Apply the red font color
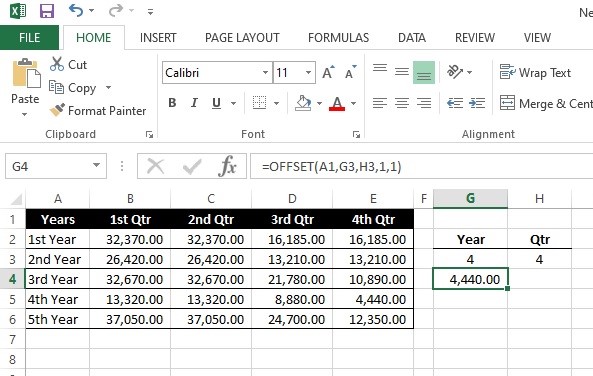Image resolution: width=593 pixels, height=376 pixels. click(337, 103)
